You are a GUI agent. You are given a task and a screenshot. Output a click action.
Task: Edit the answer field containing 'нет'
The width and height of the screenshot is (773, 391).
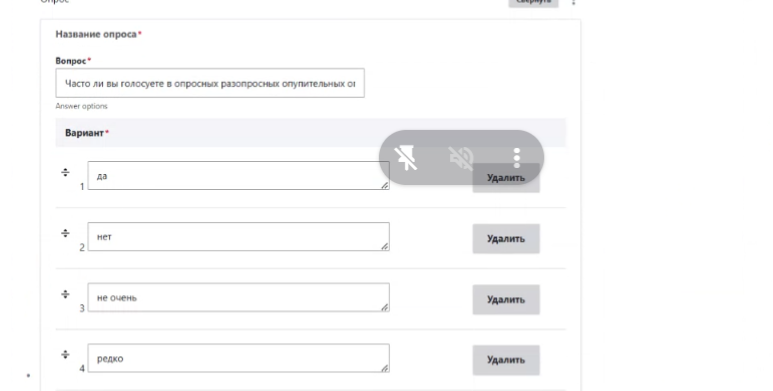coord(239,237)
